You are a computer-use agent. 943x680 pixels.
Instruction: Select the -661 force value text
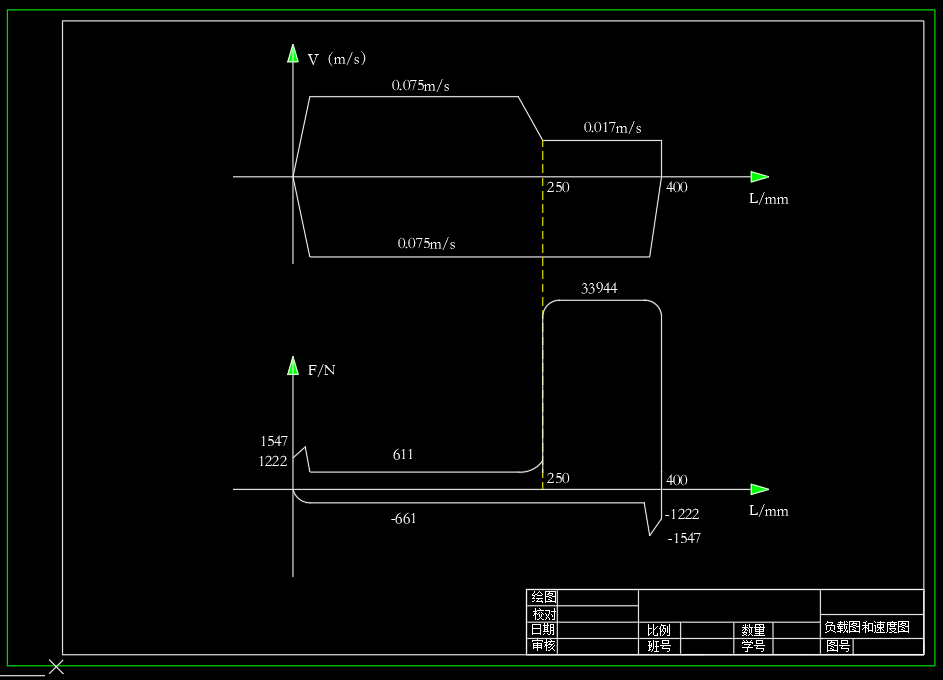[x=401, y=519]
